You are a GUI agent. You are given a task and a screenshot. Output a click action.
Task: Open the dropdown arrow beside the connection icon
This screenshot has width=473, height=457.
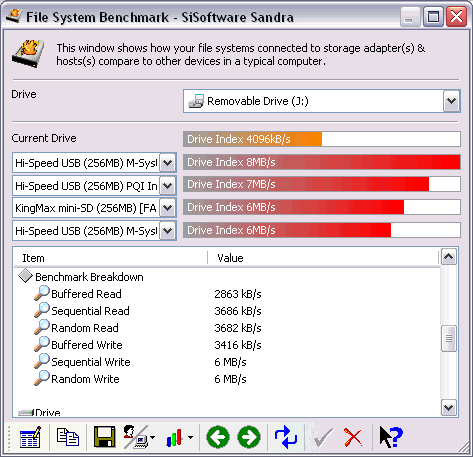click(153, 437)
